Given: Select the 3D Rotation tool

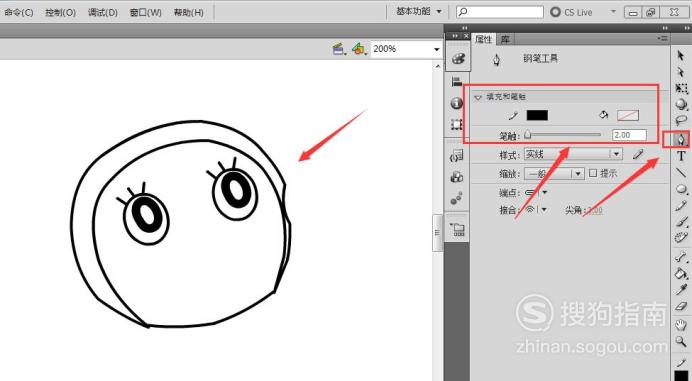Looking at the screenshot, I should (x=681, y=104).
